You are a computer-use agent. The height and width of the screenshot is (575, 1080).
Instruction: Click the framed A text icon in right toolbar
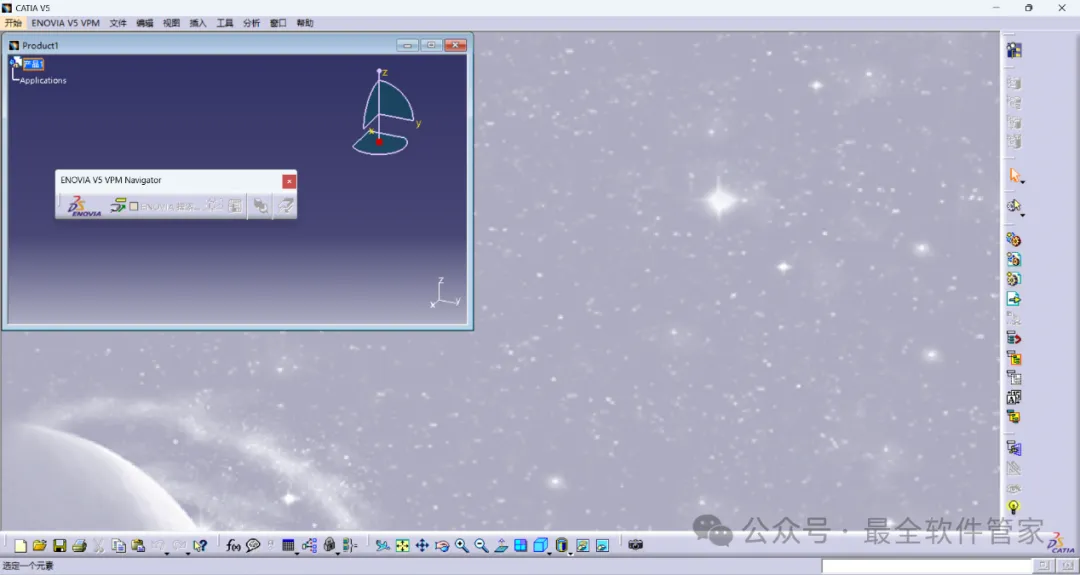tap(1013, 397)
